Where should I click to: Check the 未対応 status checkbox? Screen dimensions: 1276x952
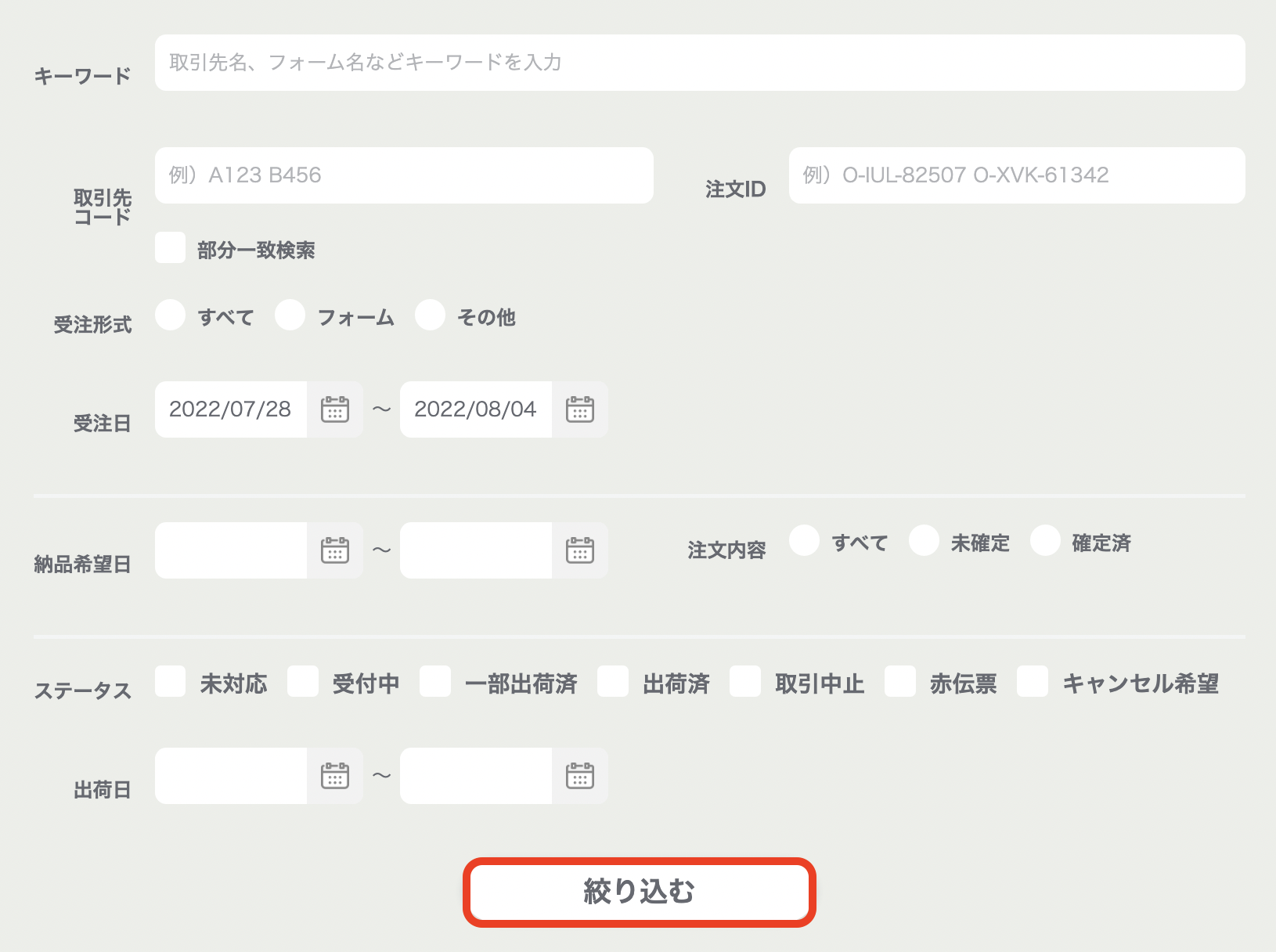(170, 681)
